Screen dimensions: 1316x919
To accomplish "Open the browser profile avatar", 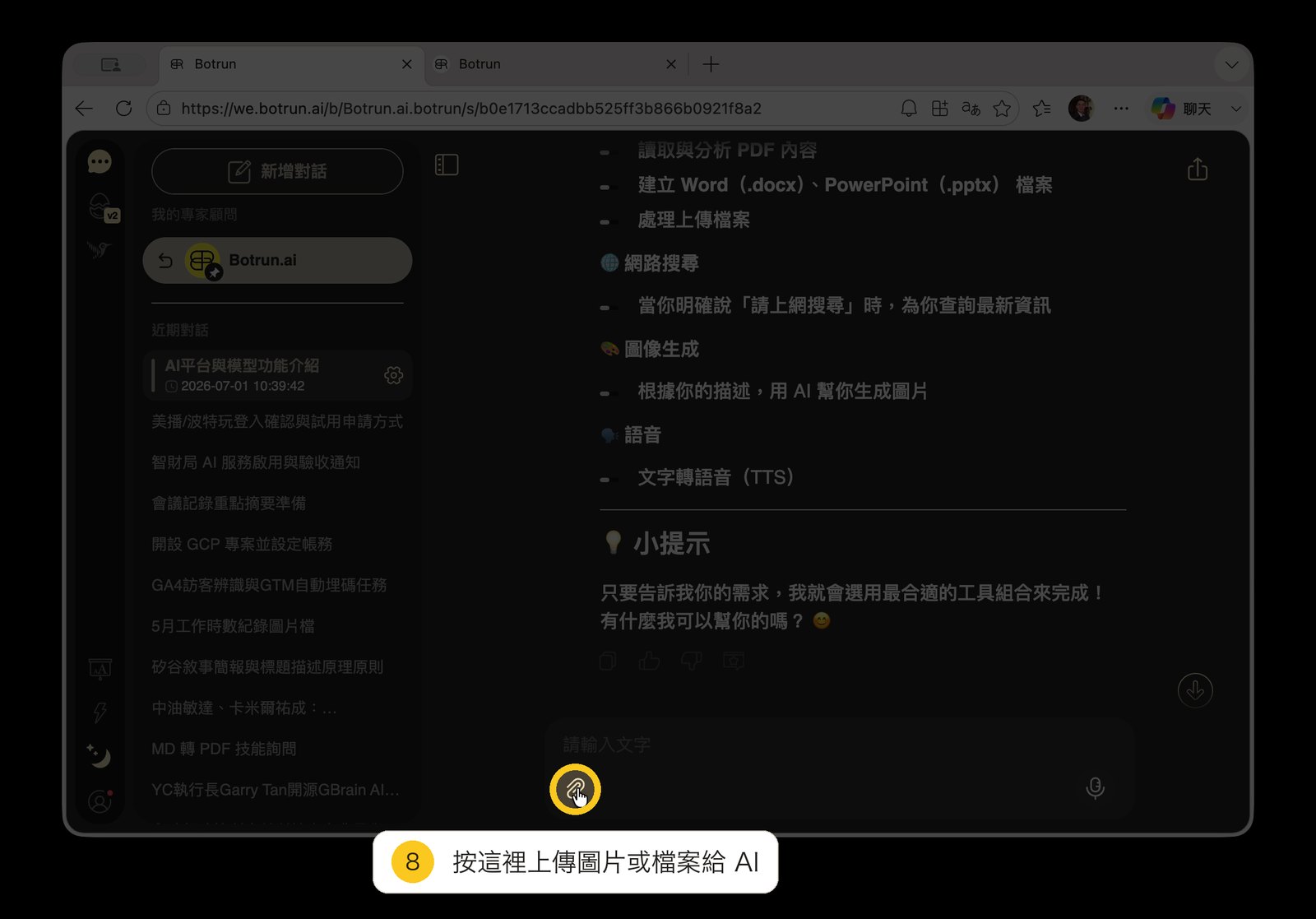I will click(1081, 109).
